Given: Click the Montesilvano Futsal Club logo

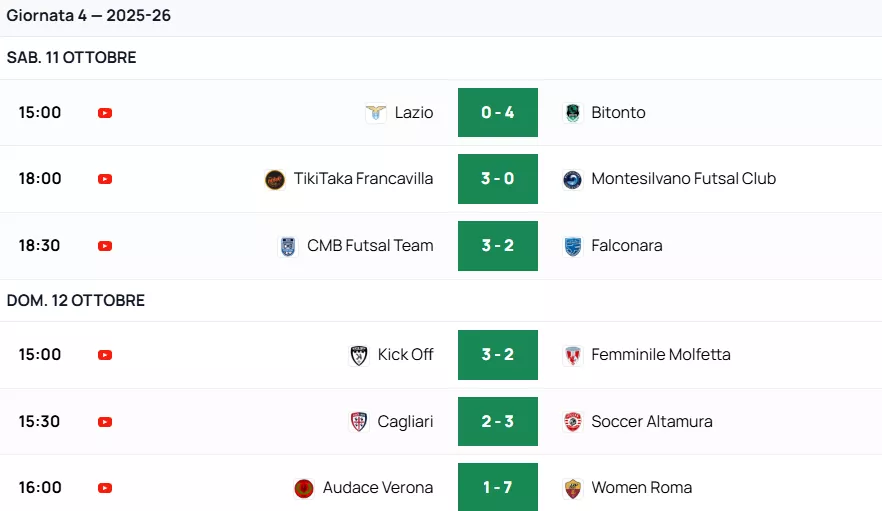Looking at the screenshot, I should pyautogui.click(x=572, y=180).
